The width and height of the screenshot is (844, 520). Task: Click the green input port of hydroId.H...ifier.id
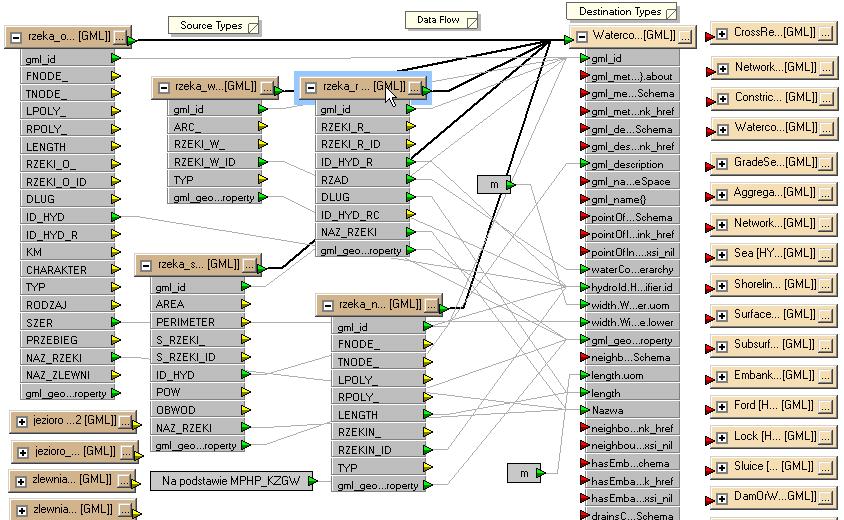coord(585,287)
